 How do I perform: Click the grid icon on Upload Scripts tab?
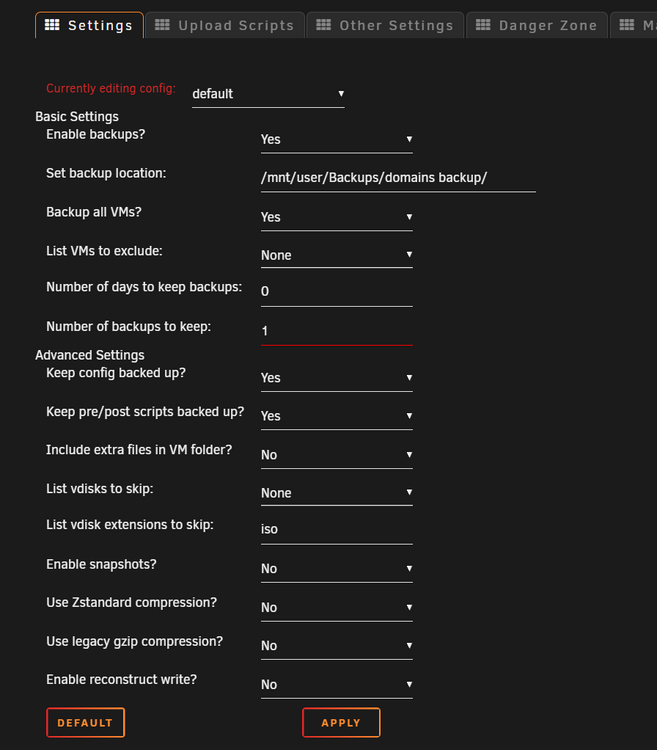point(162,25)
